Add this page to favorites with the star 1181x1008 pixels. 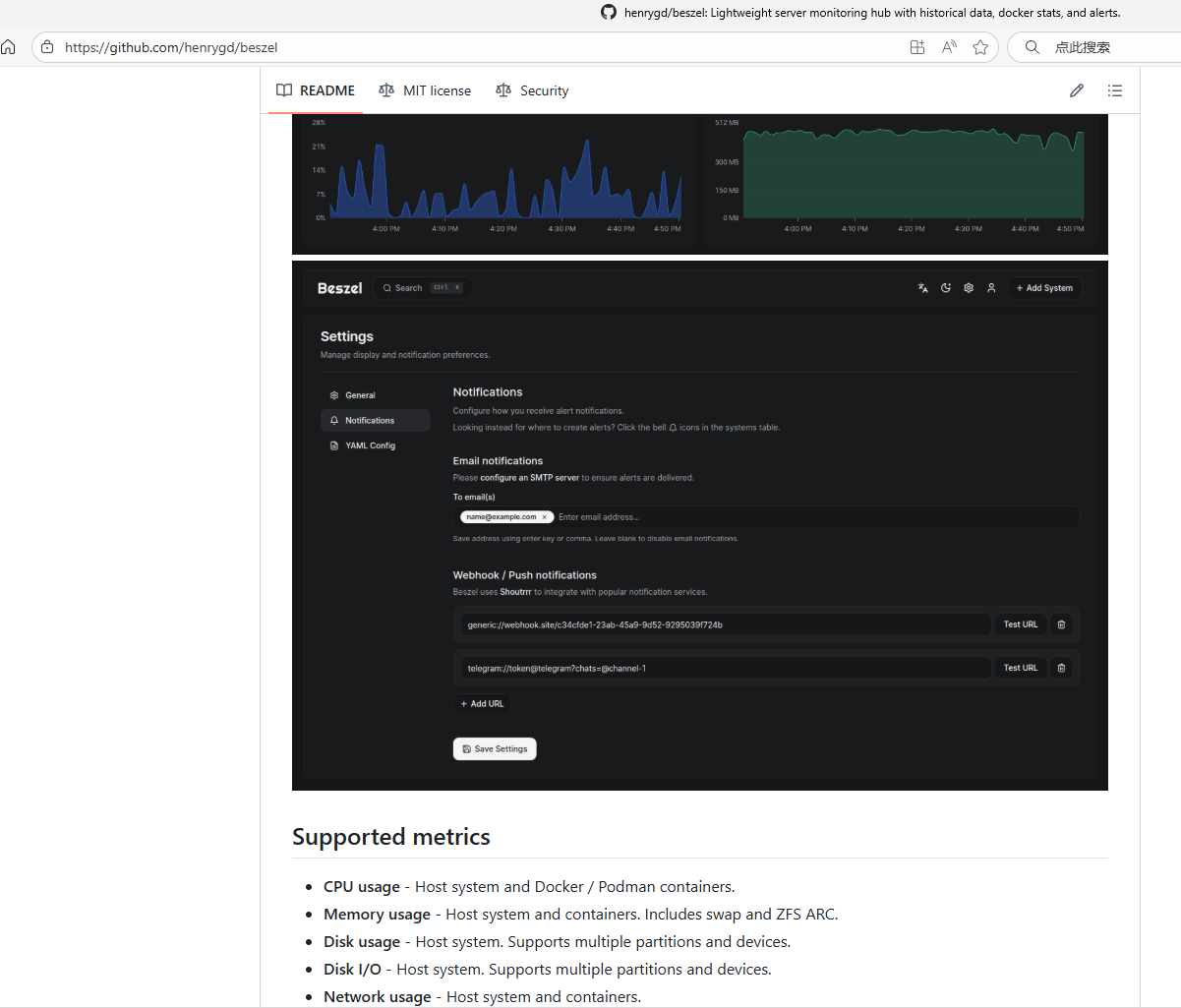pyautogui.click(x=979, y=47)
